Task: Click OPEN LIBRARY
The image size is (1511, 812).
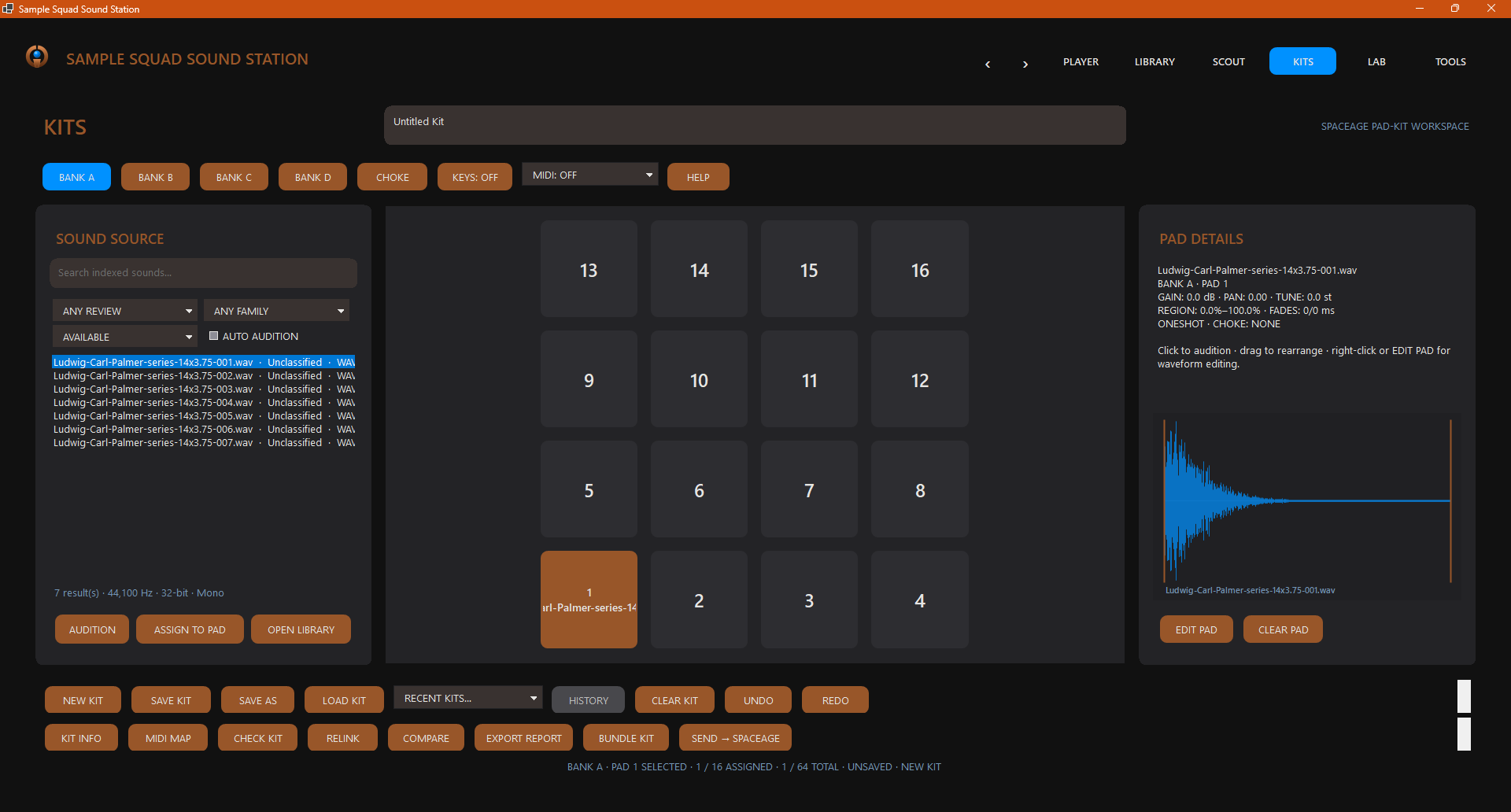Action: tap(301, 629)
